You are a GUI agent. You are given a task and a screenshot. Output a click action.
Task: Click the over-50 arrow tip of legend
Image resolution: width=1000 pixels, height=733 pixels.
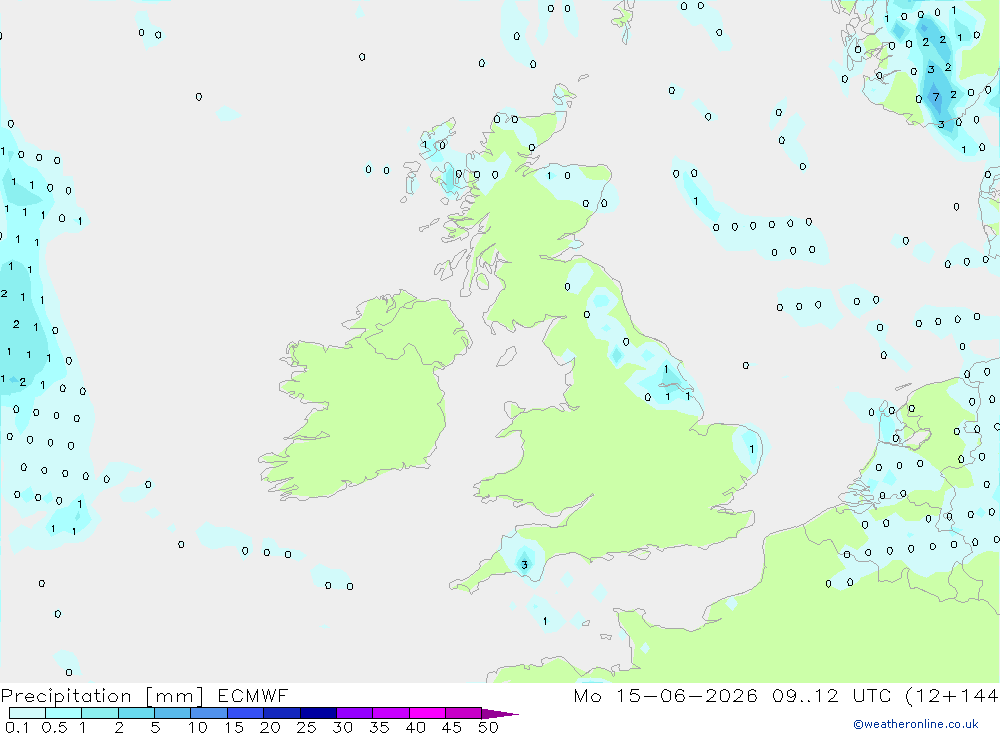point(501,713)
